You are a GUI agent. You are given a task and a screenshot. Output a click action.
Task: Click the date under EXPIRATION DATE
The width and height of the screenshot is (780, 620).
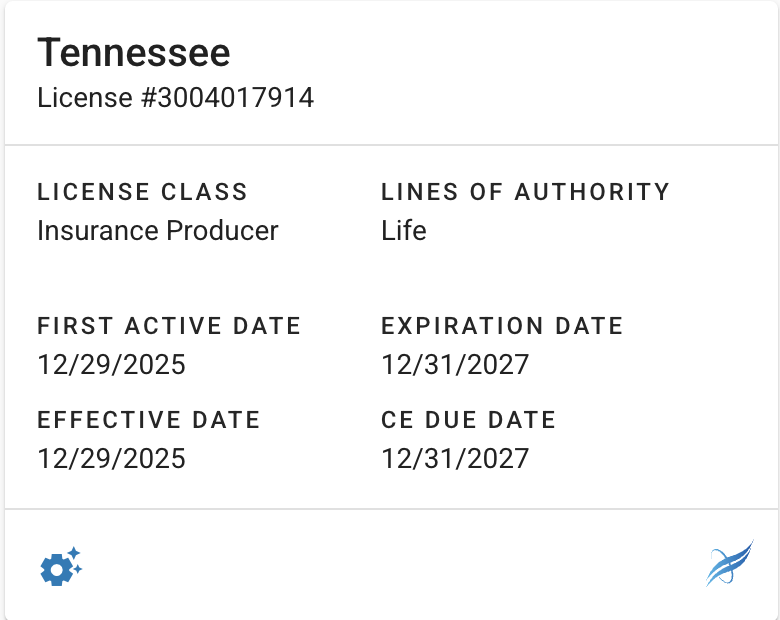pyautogui.click(x=455, y=364)
